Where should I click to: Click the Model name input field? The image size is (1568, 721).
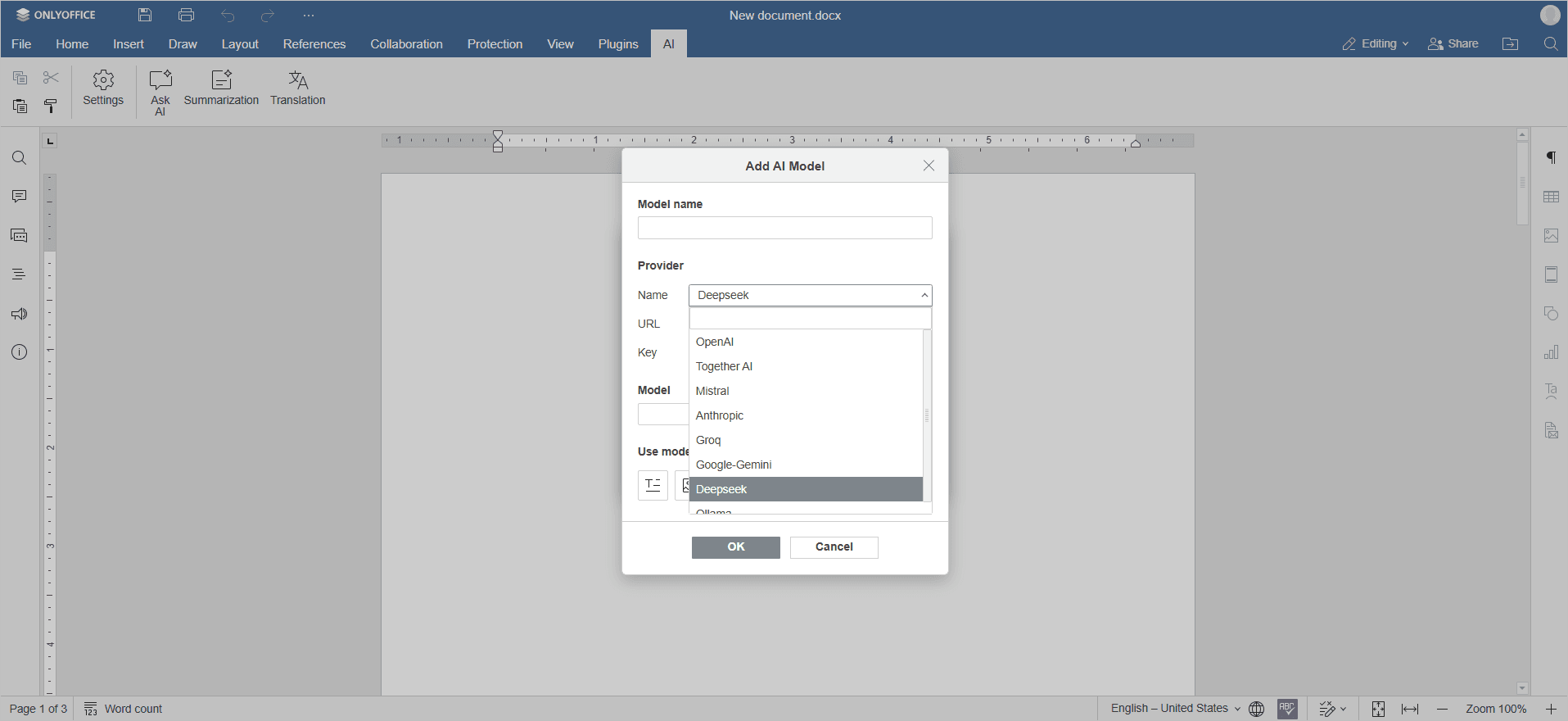(x=784, y=228)
